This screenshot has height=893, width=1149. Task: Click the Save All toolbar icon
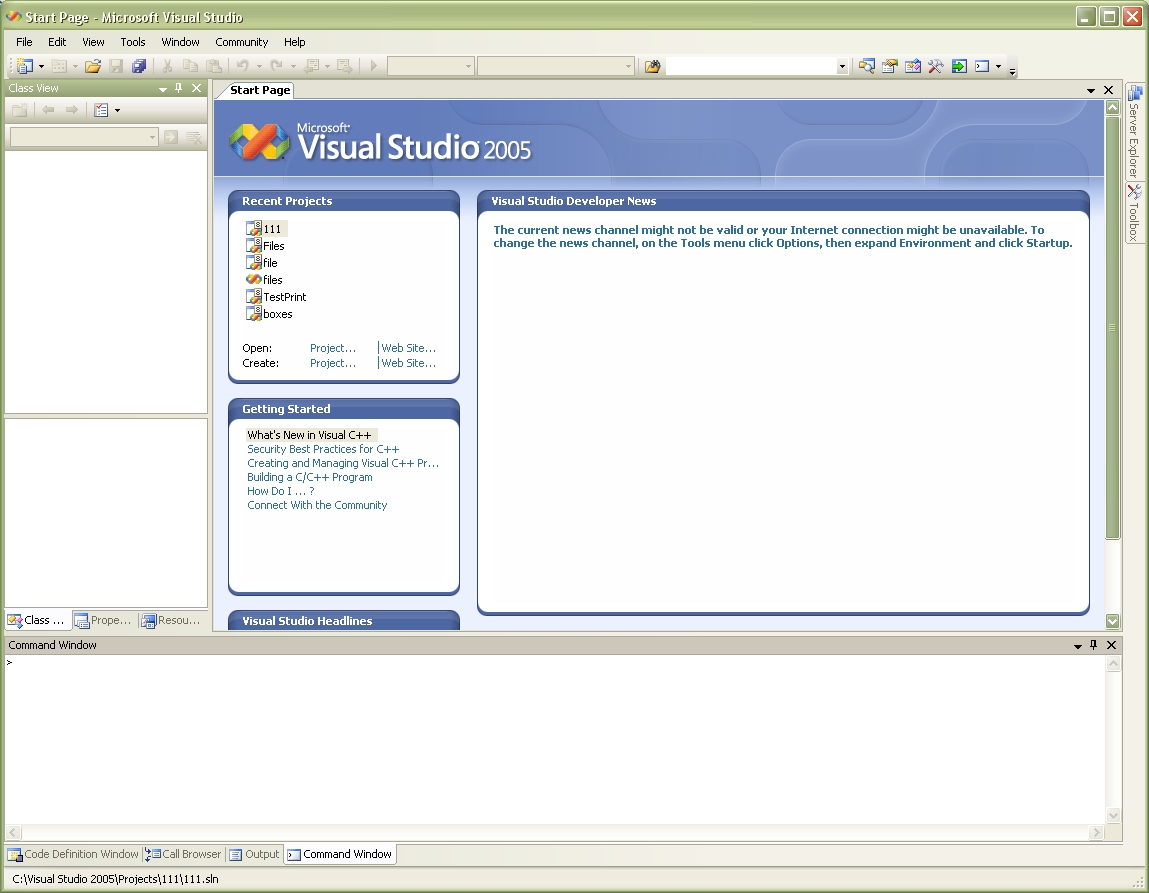pos(138,66)
